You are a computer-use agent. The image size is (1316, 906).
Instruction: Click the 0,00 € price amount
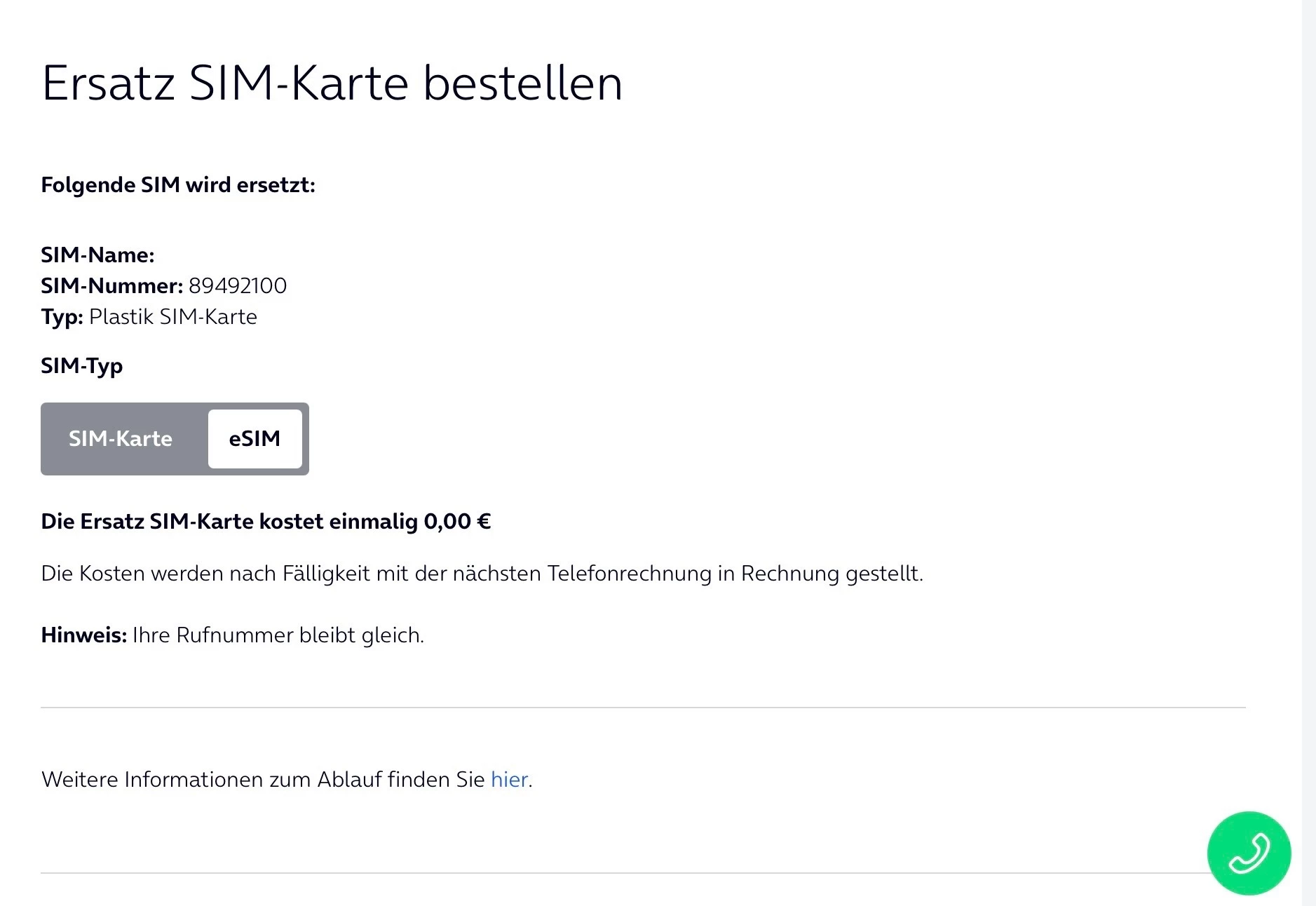(x=457, y=522)
